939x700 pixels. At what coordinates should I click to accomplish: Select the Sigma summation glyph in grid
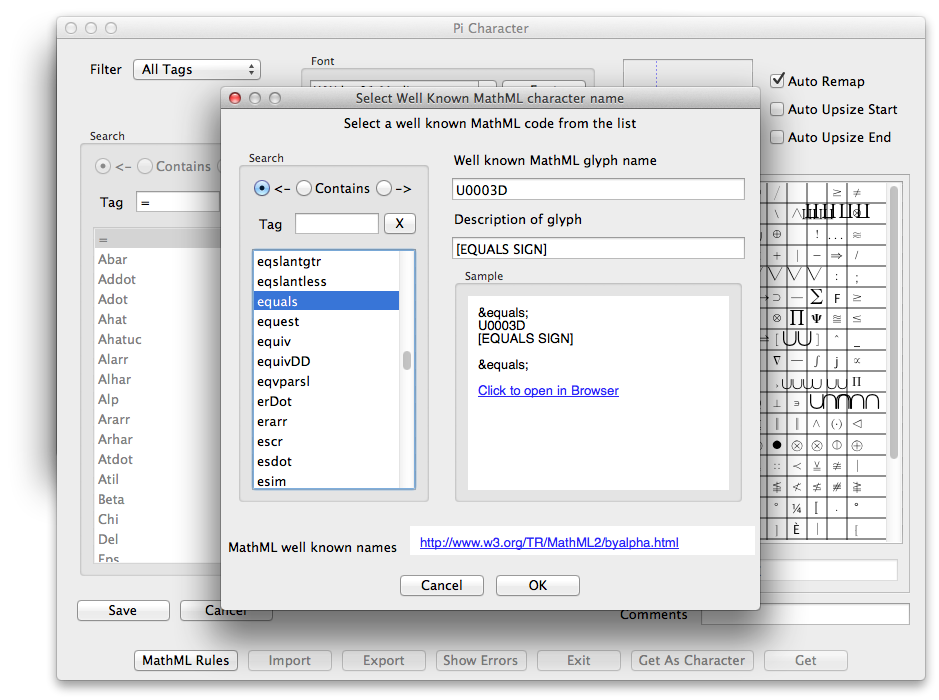coord(816,297)
